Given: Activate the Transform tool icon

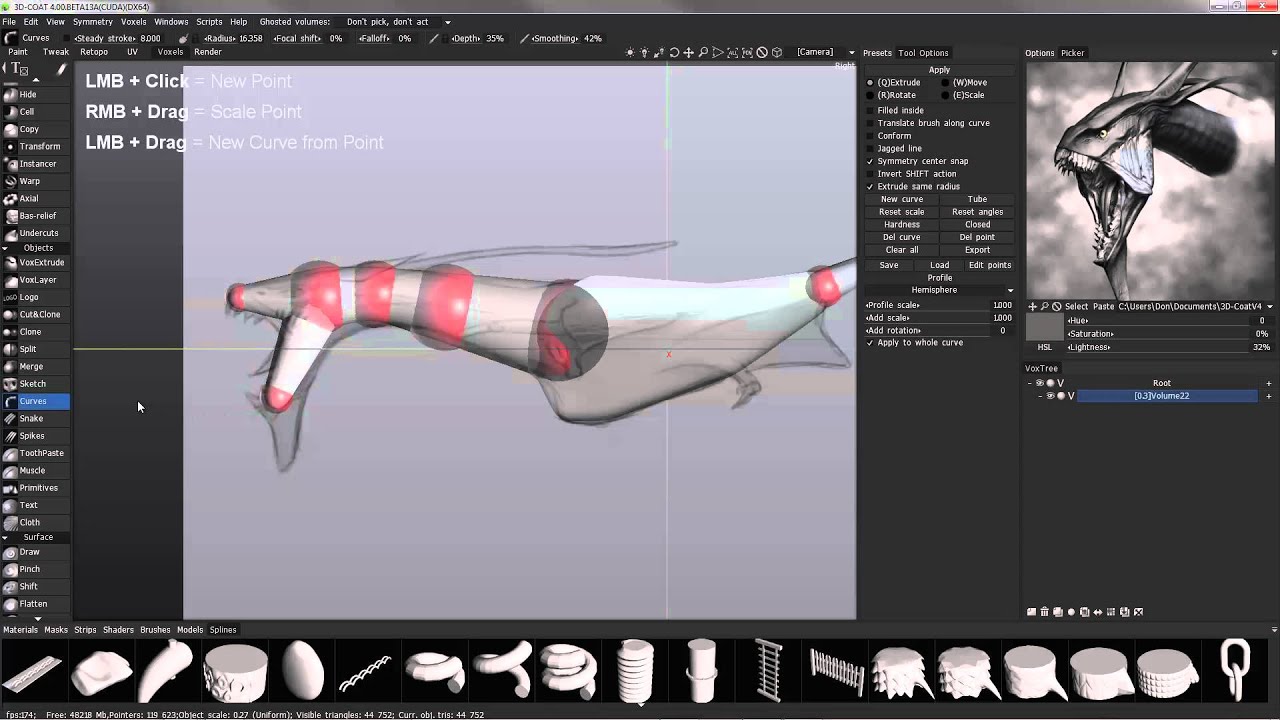Looking at the screenshot, I should coord(10,147).
